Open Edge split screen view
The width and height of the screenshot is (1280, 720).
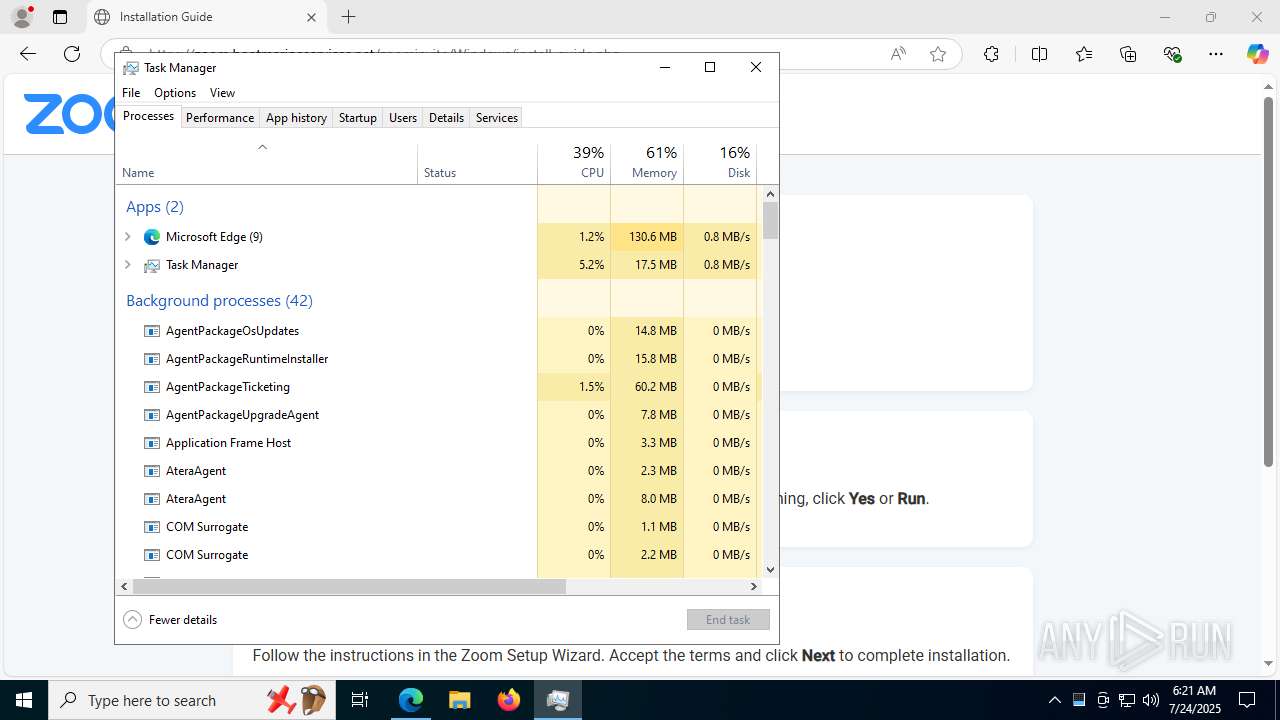tap(1040, 54)
